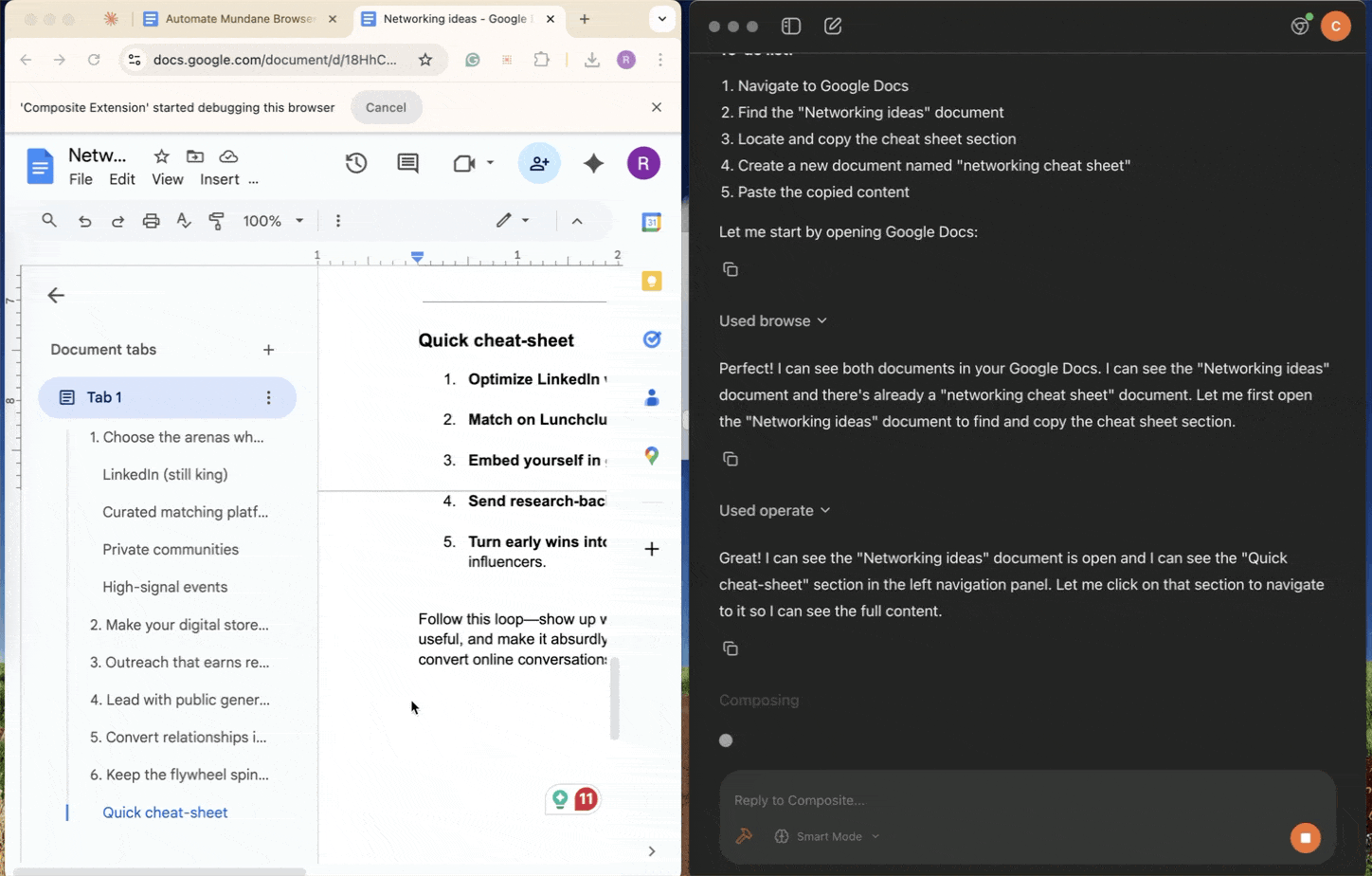Open a new Chrome tab
1372x876 pixels.
tap(585, 19)
